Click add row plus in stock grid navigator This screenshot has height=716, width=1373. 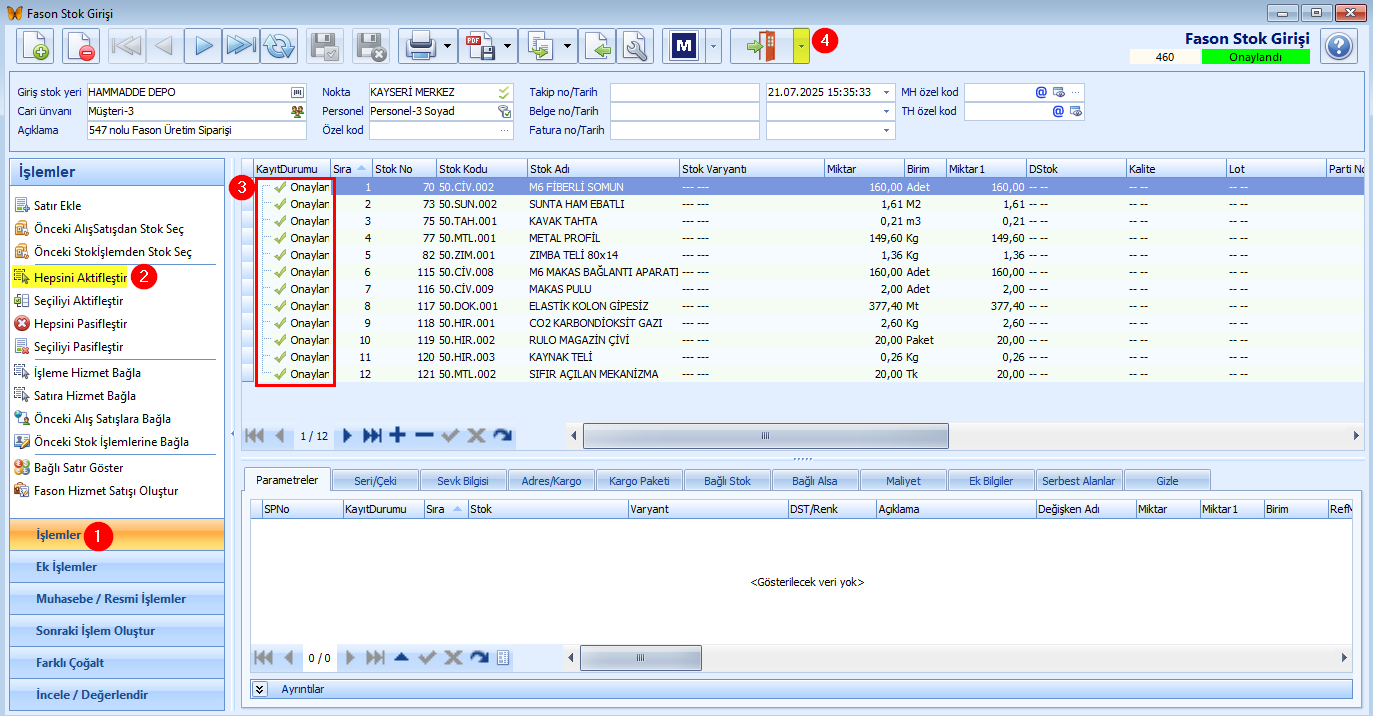[397, 435]
